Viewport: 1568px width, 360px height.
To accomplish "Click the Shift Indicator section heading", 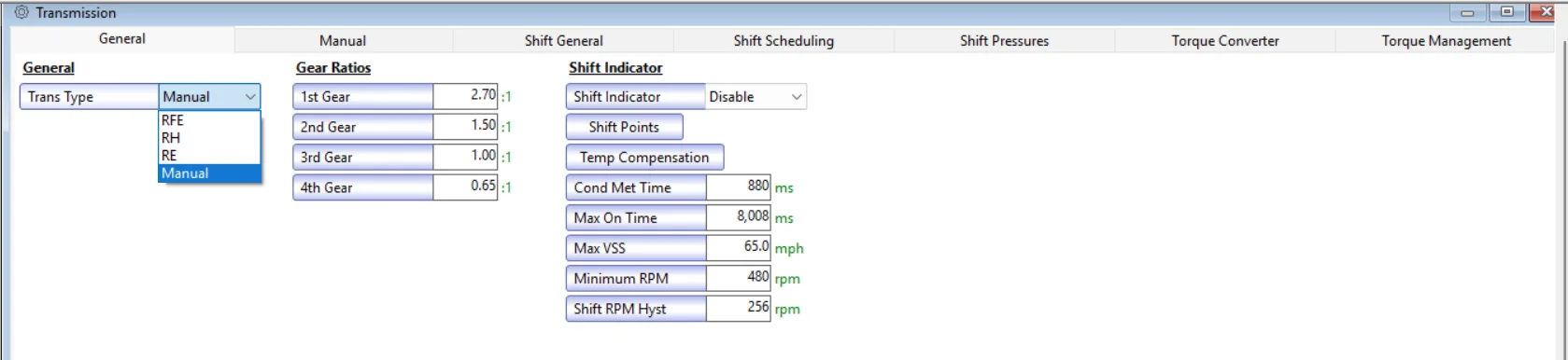I will pos(615,68).
